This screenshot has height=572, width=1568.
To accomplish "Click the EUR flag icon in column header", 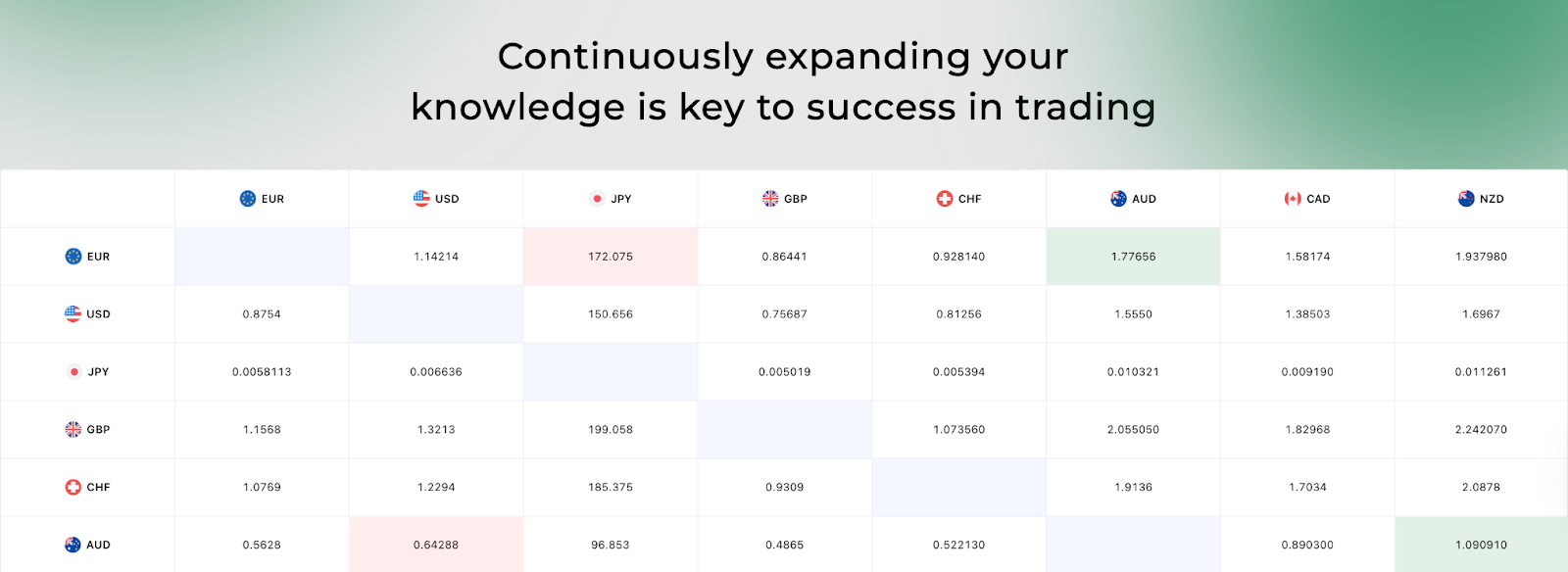I will pyautogui.click(x=248, y=199).
